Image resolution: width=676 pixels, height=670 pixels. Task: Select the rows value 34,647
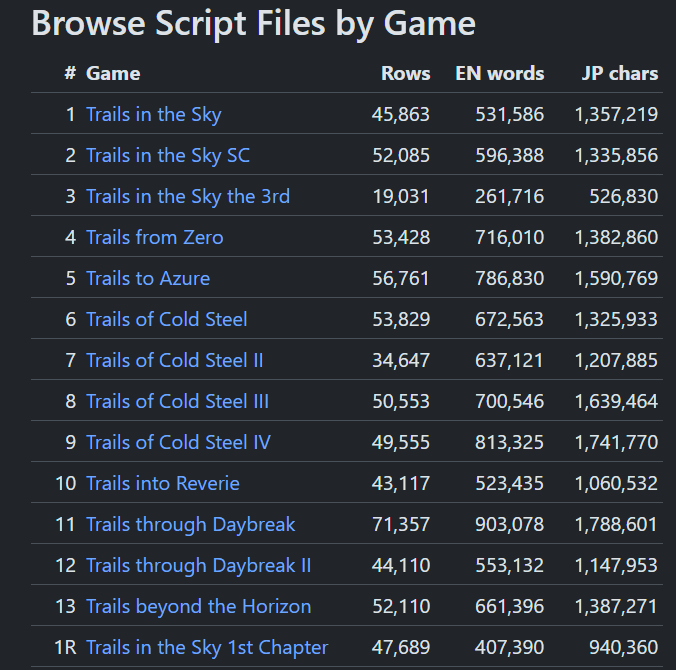tap(401, 360)
